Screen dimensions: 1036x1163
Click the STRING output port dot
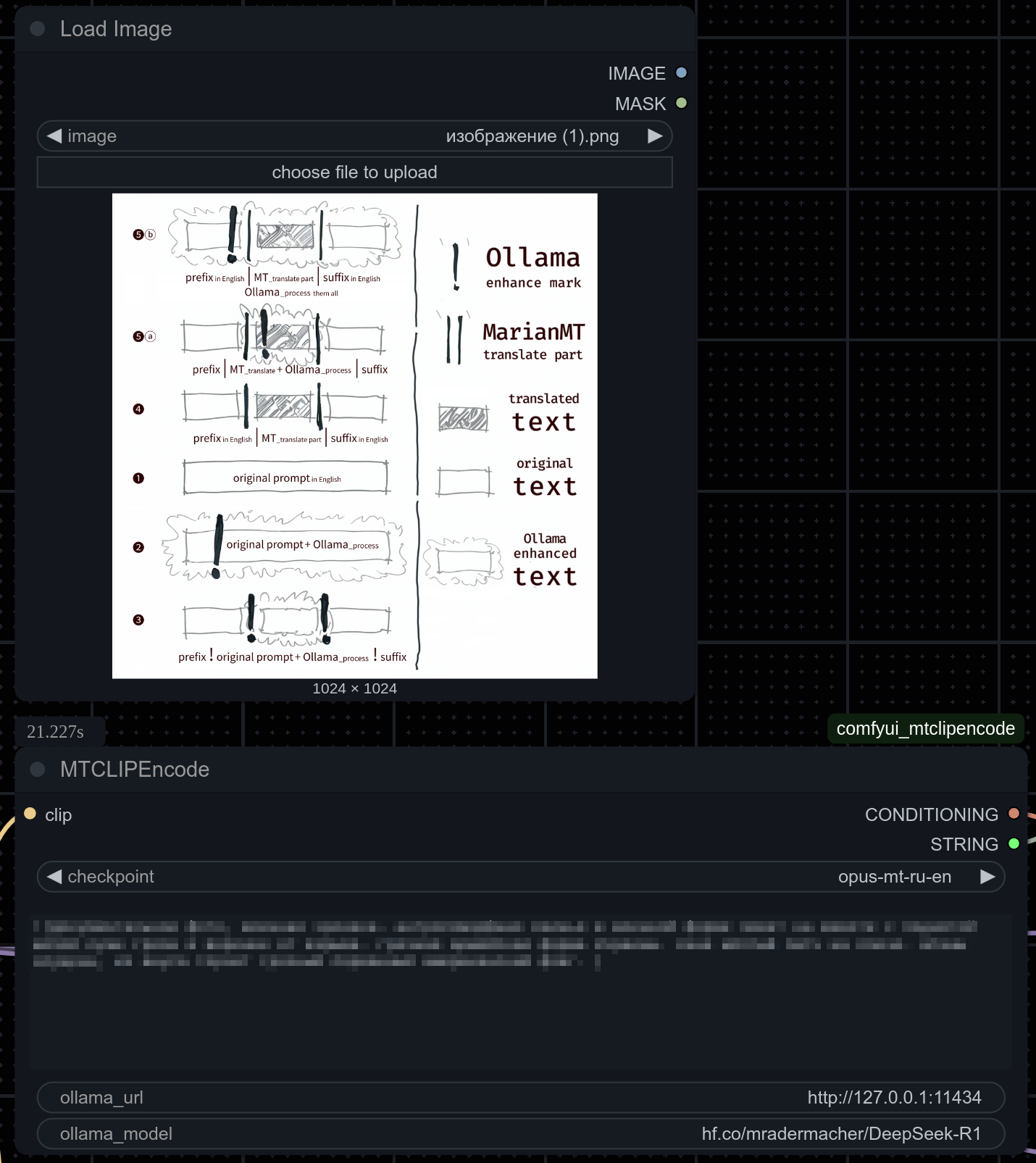pos(1014,843)
